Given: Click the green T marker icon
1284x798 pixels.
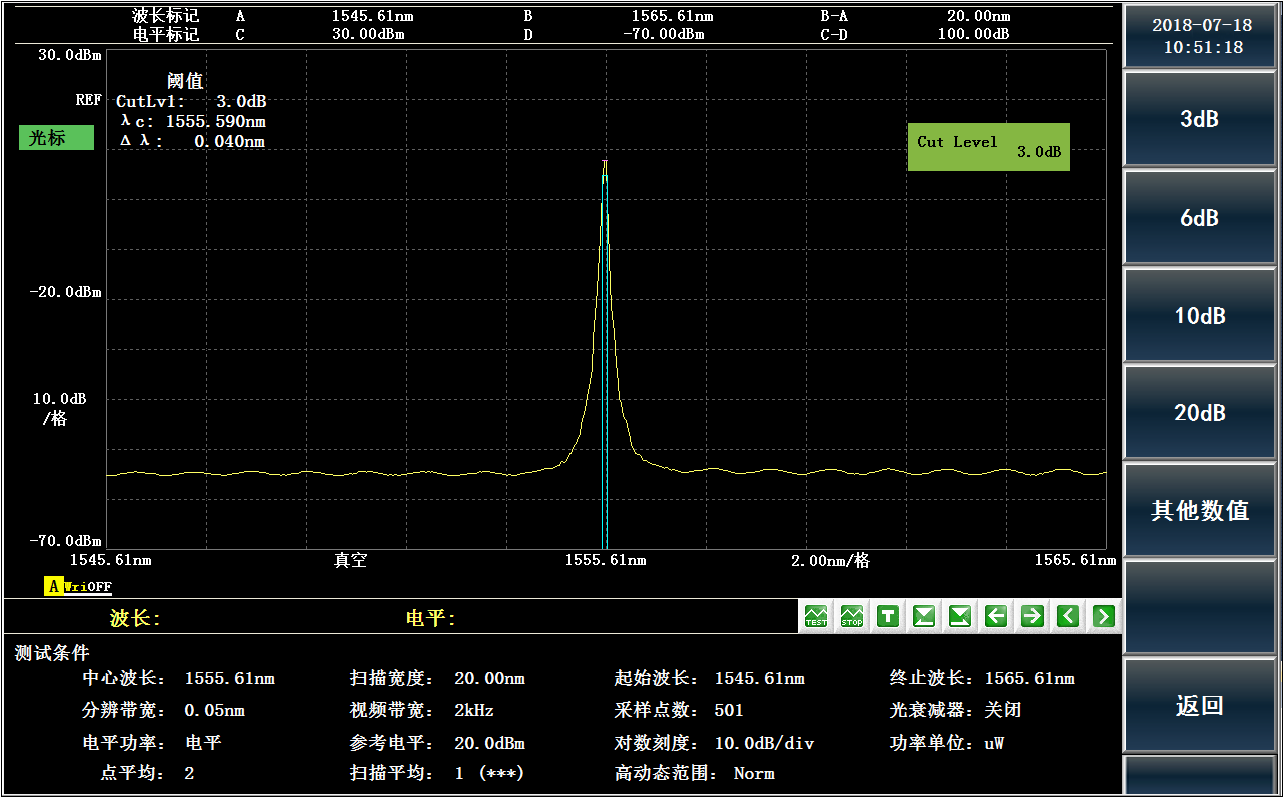Looking at the screenshot, I should coord(887,616).
